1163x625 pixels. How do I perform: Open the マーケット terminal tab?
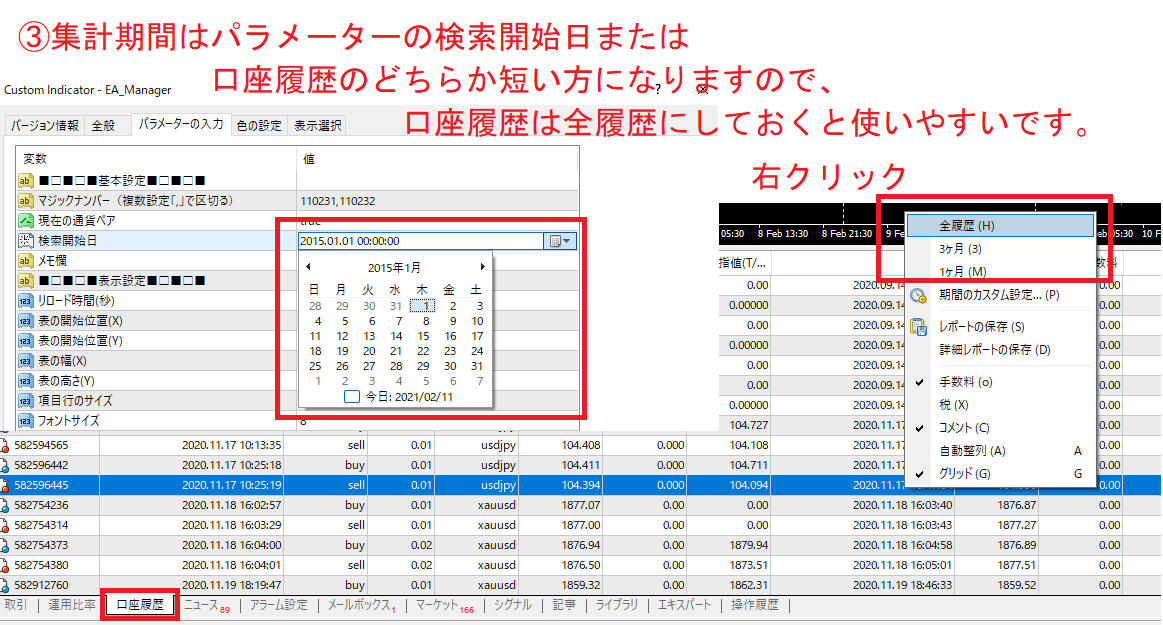[444, 606]
